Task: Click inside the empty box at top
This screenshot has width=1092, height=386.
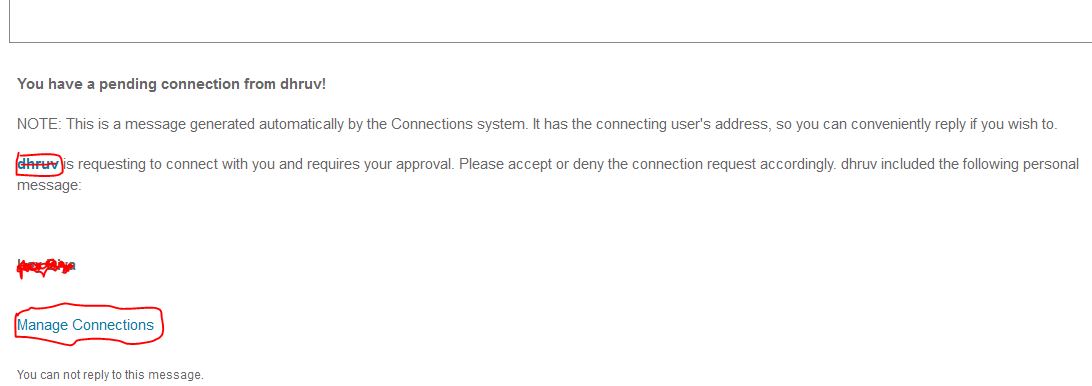Action: point(550,20)
